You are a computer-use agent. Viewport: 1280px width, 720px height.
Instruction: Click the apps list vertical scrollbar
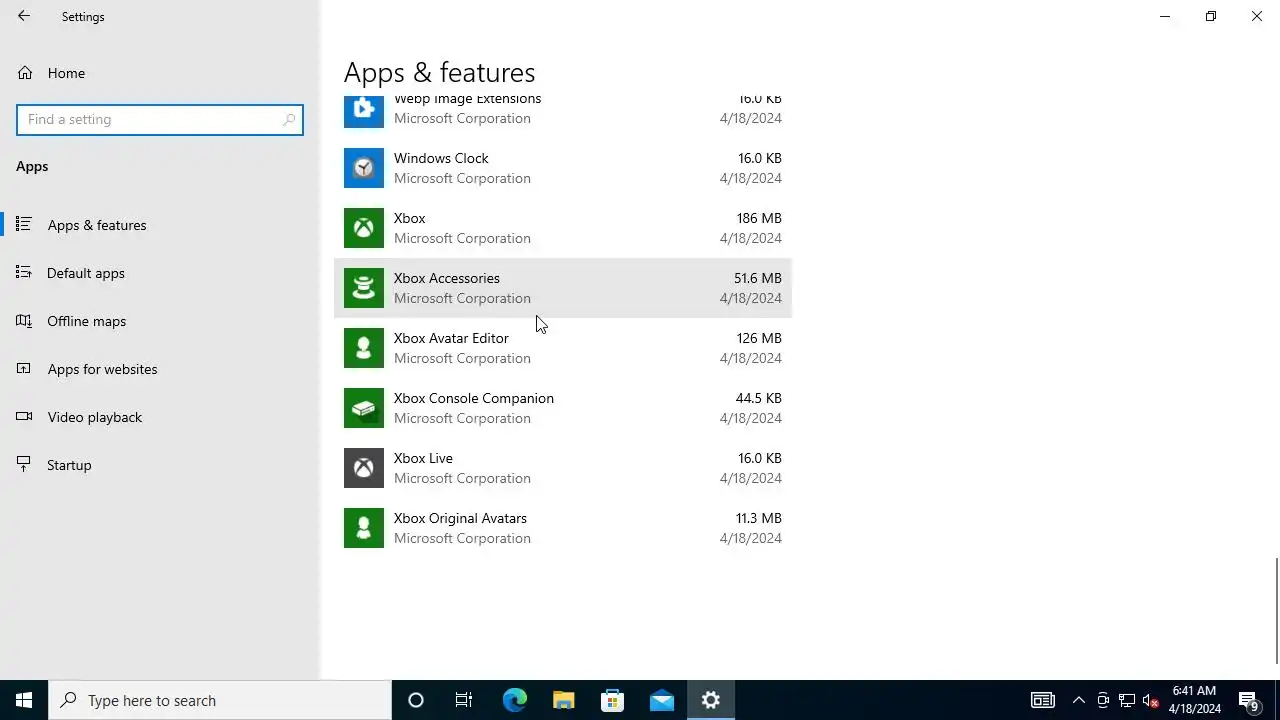point(1276,610)
